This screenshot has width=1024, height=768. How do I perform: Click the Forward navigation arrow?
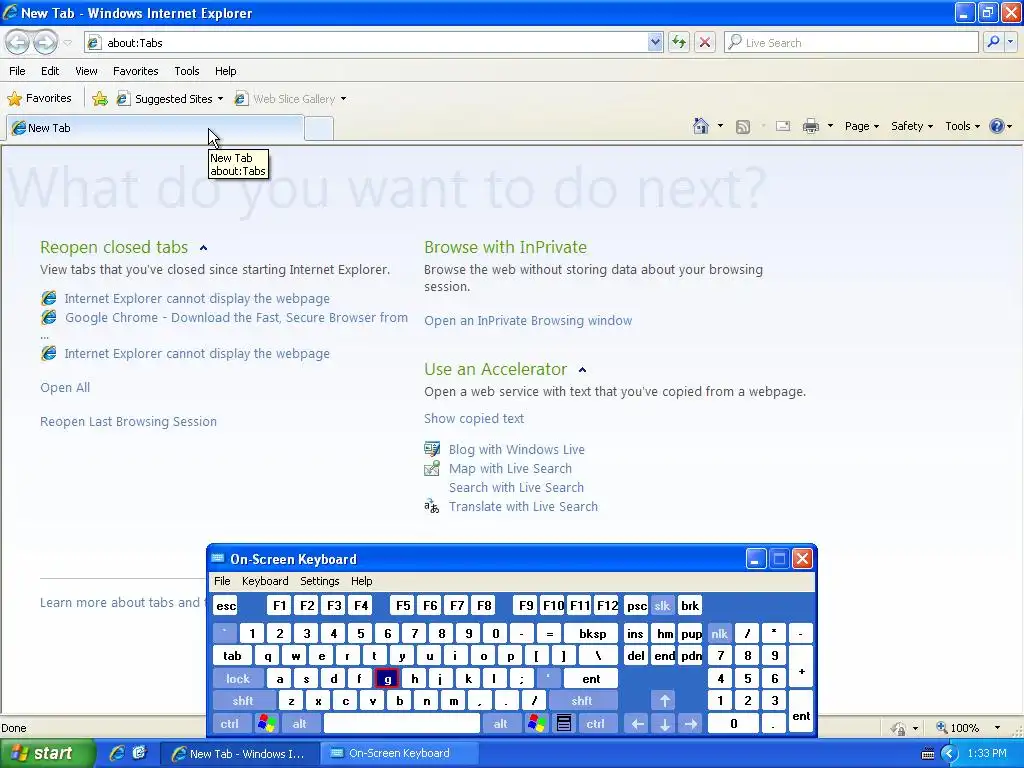[x=44, y=42]
